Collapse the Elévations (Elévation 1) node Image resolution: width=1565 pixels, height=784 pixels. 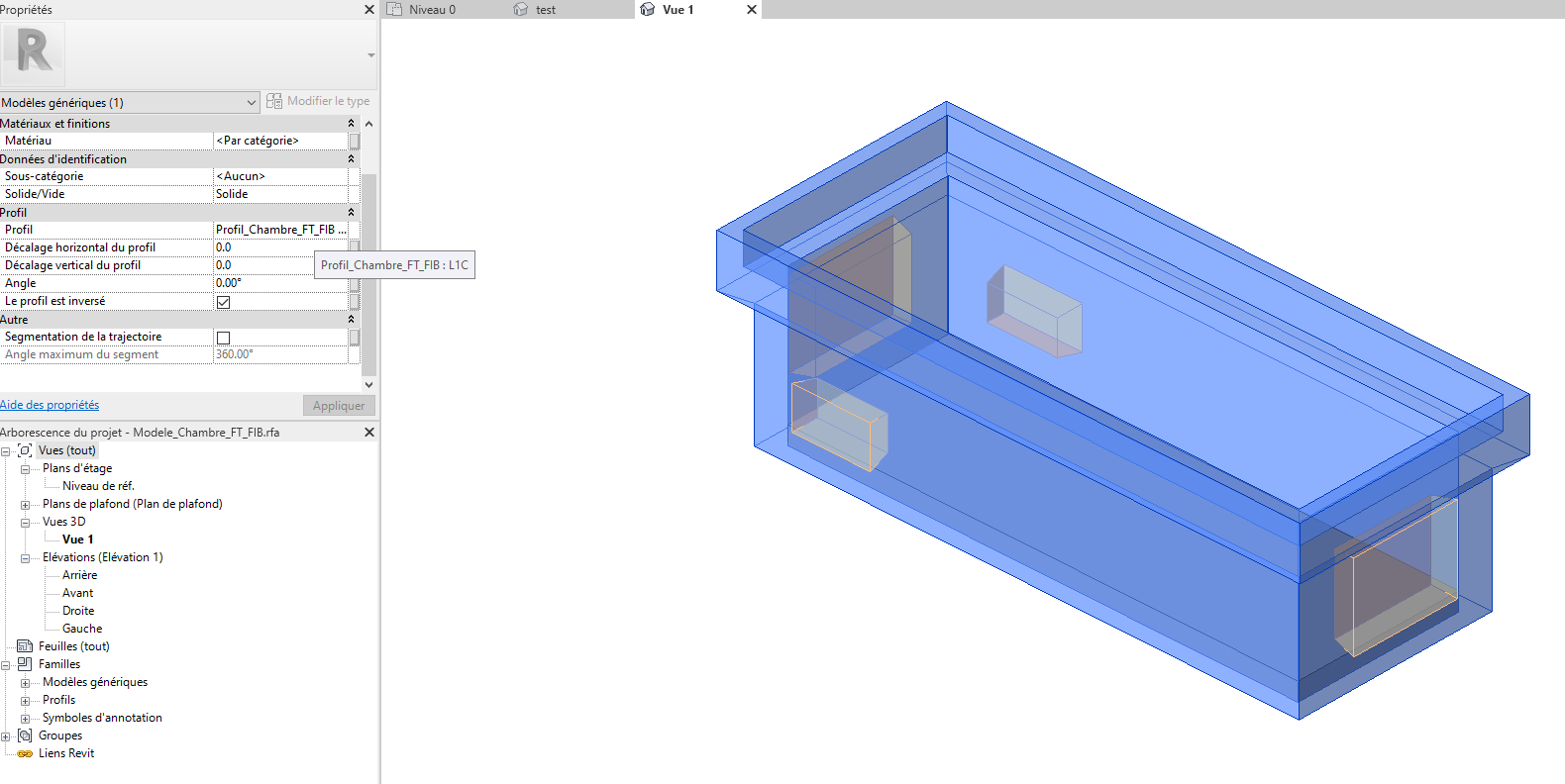(25, 558)
